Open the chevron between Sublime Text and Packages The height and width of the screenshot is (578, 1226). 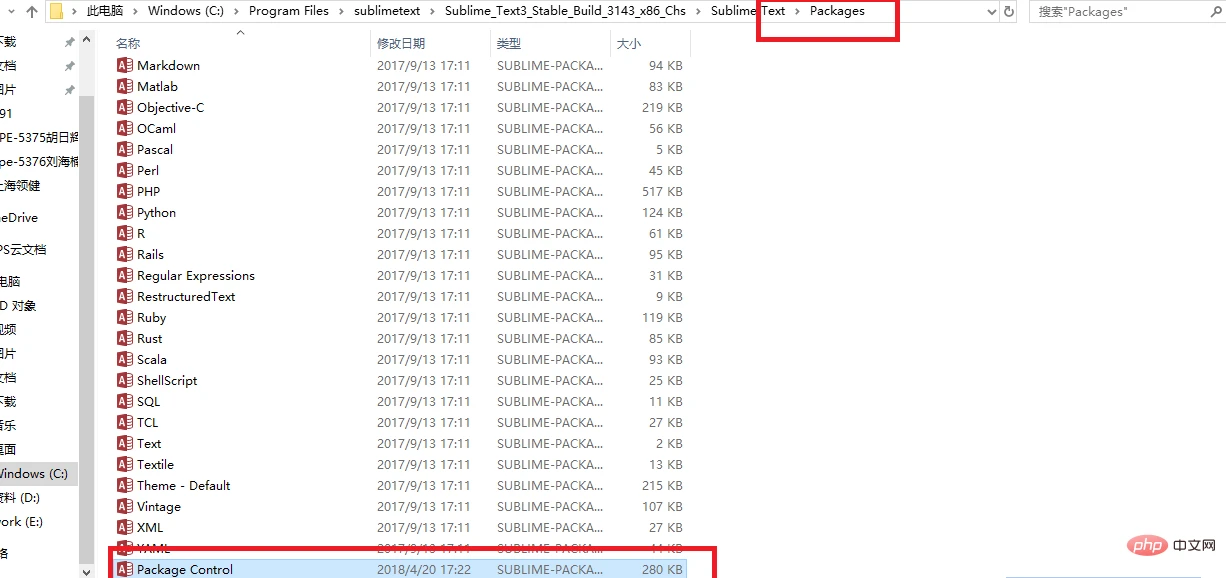click(x=798, y=12)
